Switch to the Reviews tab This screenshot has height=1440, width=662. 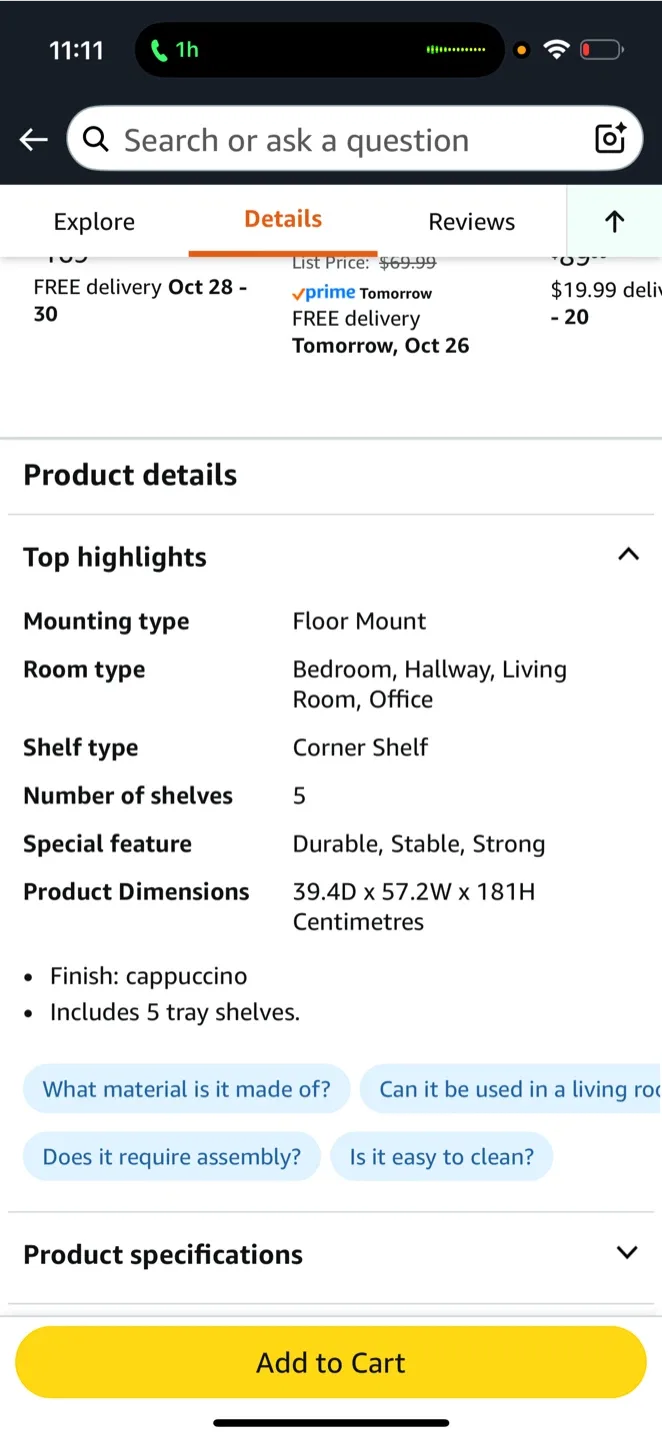[471, 221]
